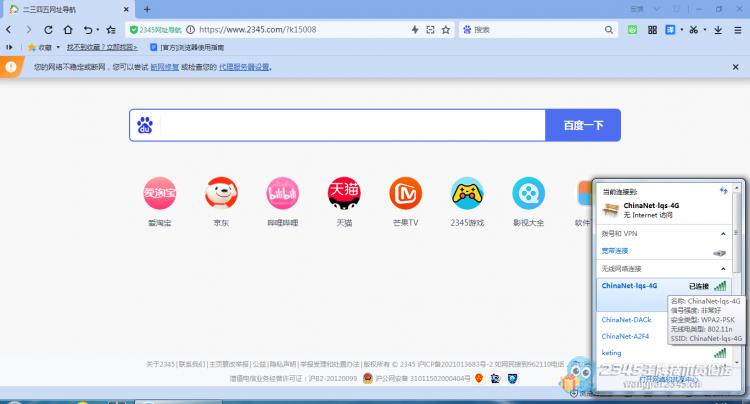The image size is (750, 404).
Task: Go forward to the next page
Action: pyautogui.click(x=29, y=30)
